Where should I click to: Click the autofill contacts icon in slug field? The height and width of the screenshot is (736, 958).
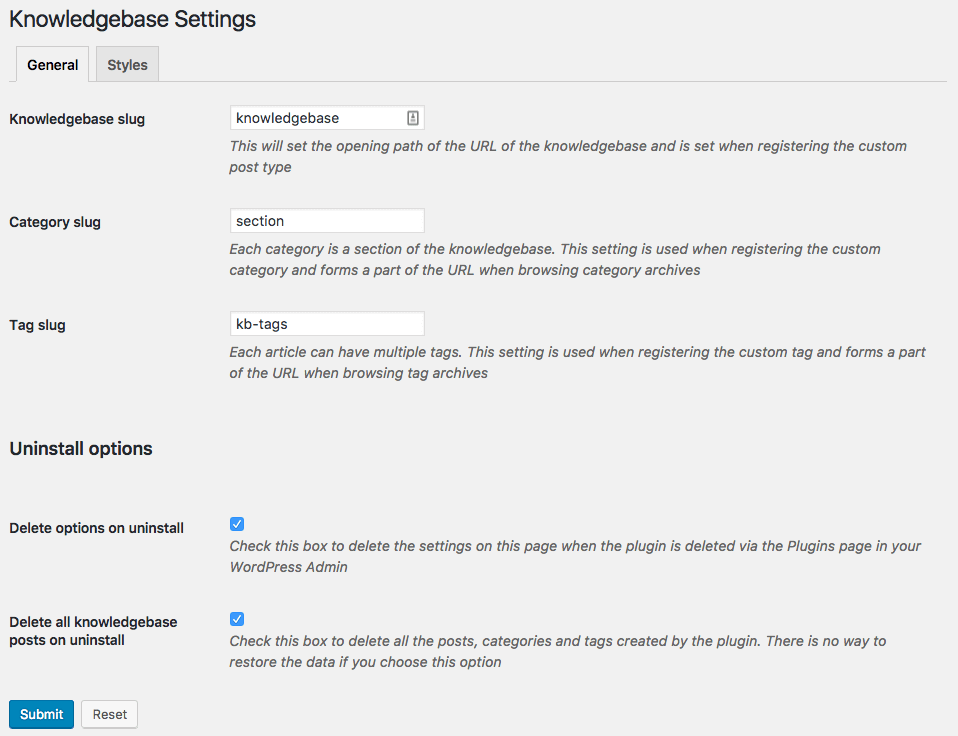click(413, 118)
